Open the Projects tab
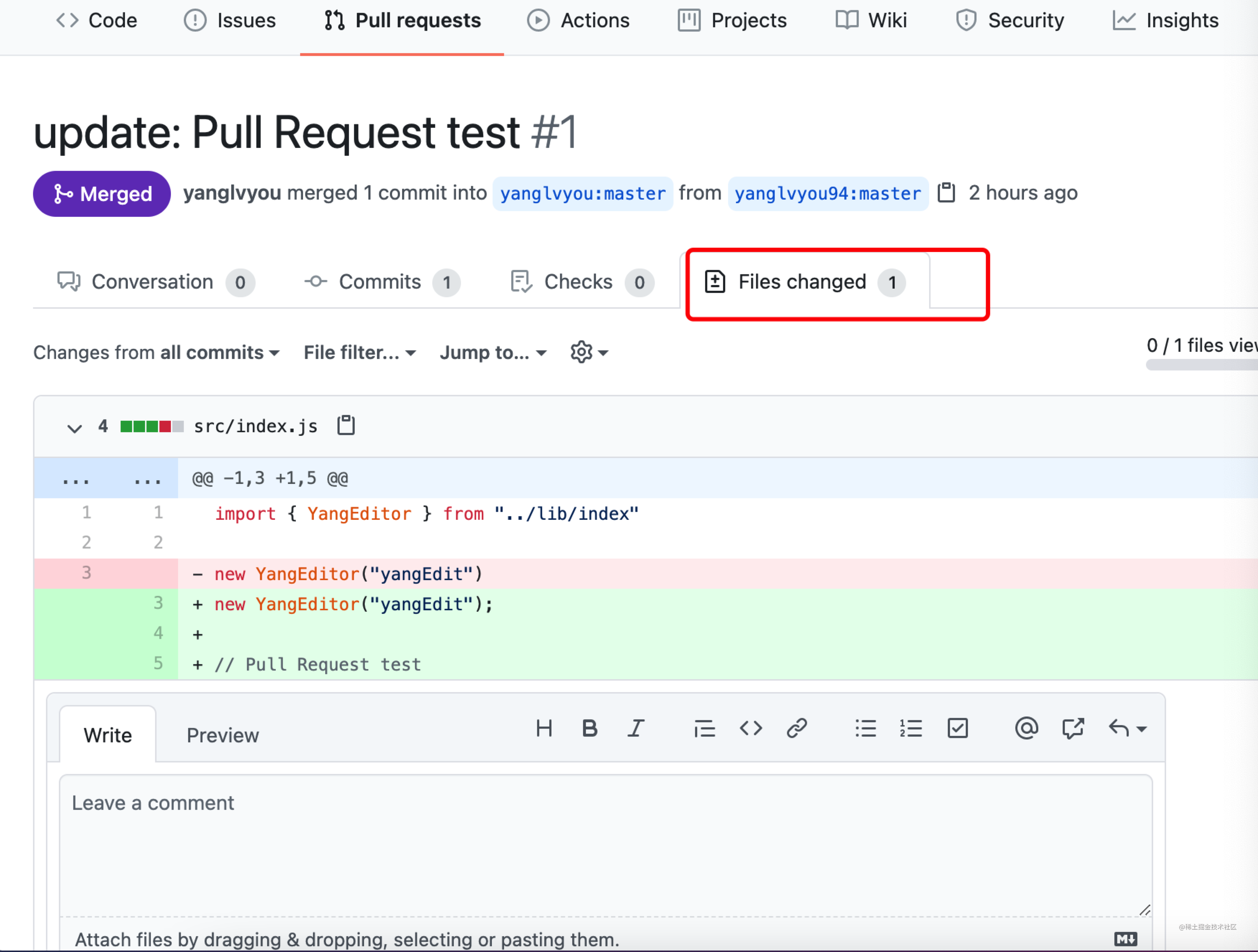This screenshot has height=952, width=1258. click(x=732, y=20)
